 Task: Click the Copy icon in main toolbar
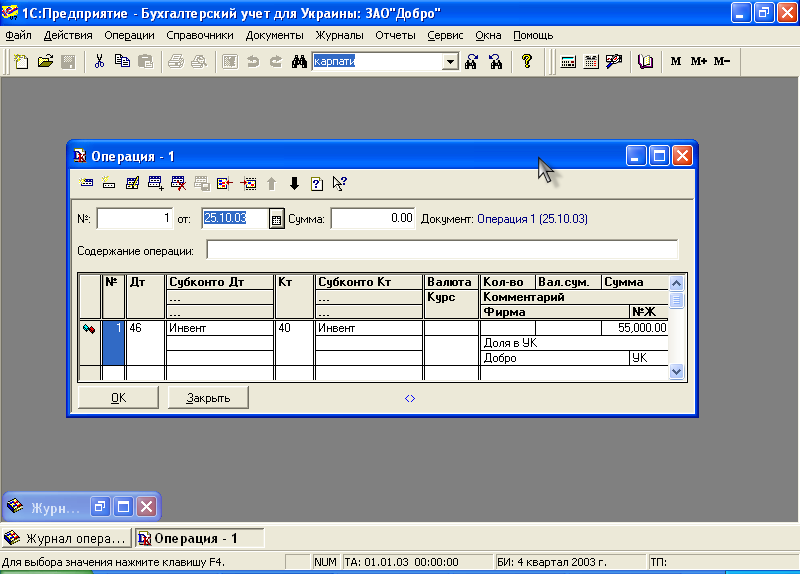[x=122, y=62]
